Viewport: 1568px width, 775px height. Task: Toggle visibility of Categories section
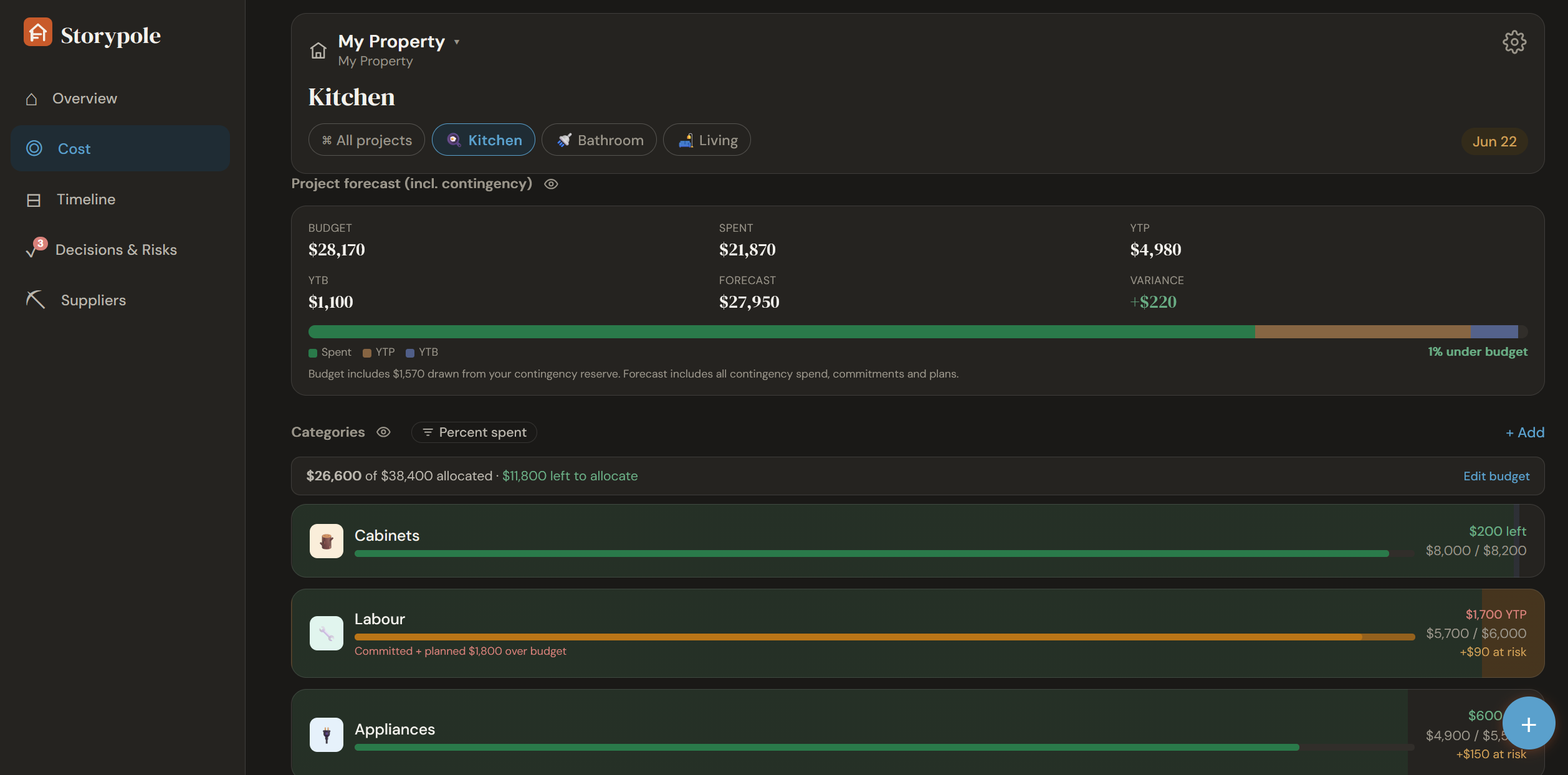[x=384, y=432]
